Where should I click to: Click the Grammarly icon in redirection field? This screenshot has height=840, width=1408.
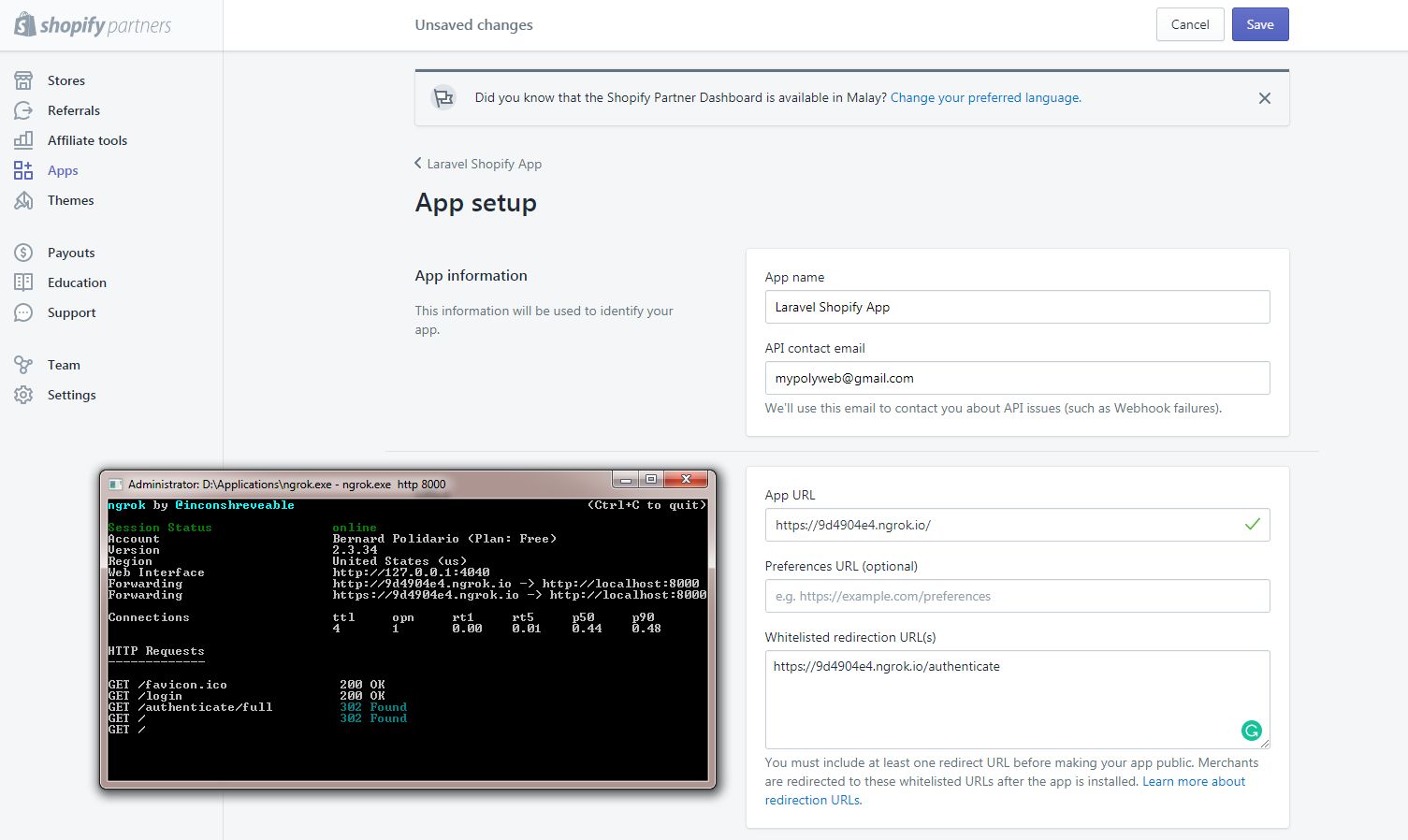coord(1251,731)
